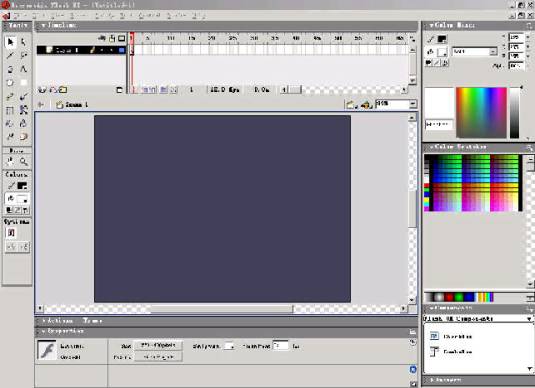This screenshot has width=535, height=388.
Task: Collapse the Color Swatches panel header
Action: [x=458, y=147]
